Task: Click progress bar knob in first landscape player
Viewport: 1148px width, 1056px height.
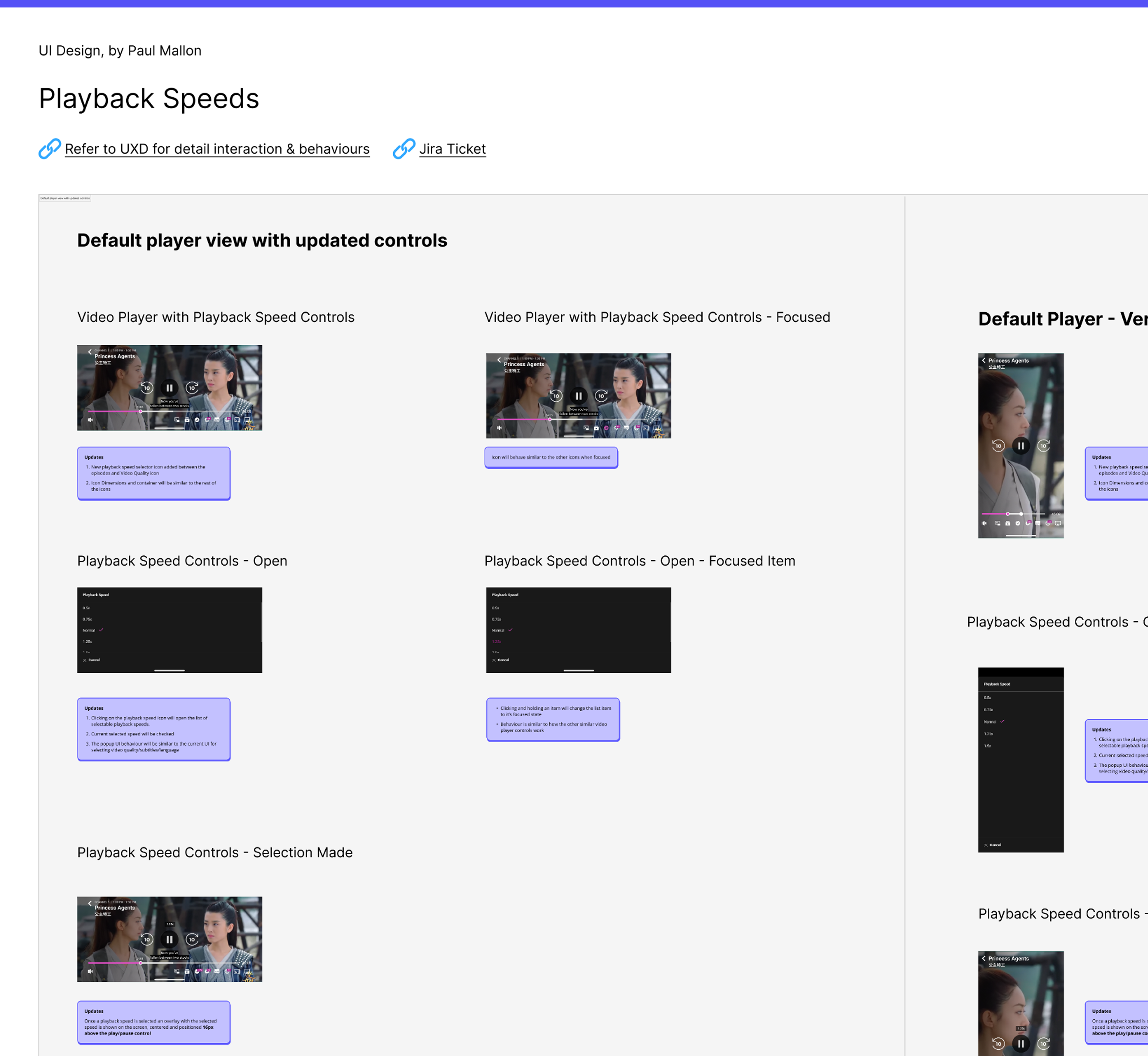Action: (141, 411)
